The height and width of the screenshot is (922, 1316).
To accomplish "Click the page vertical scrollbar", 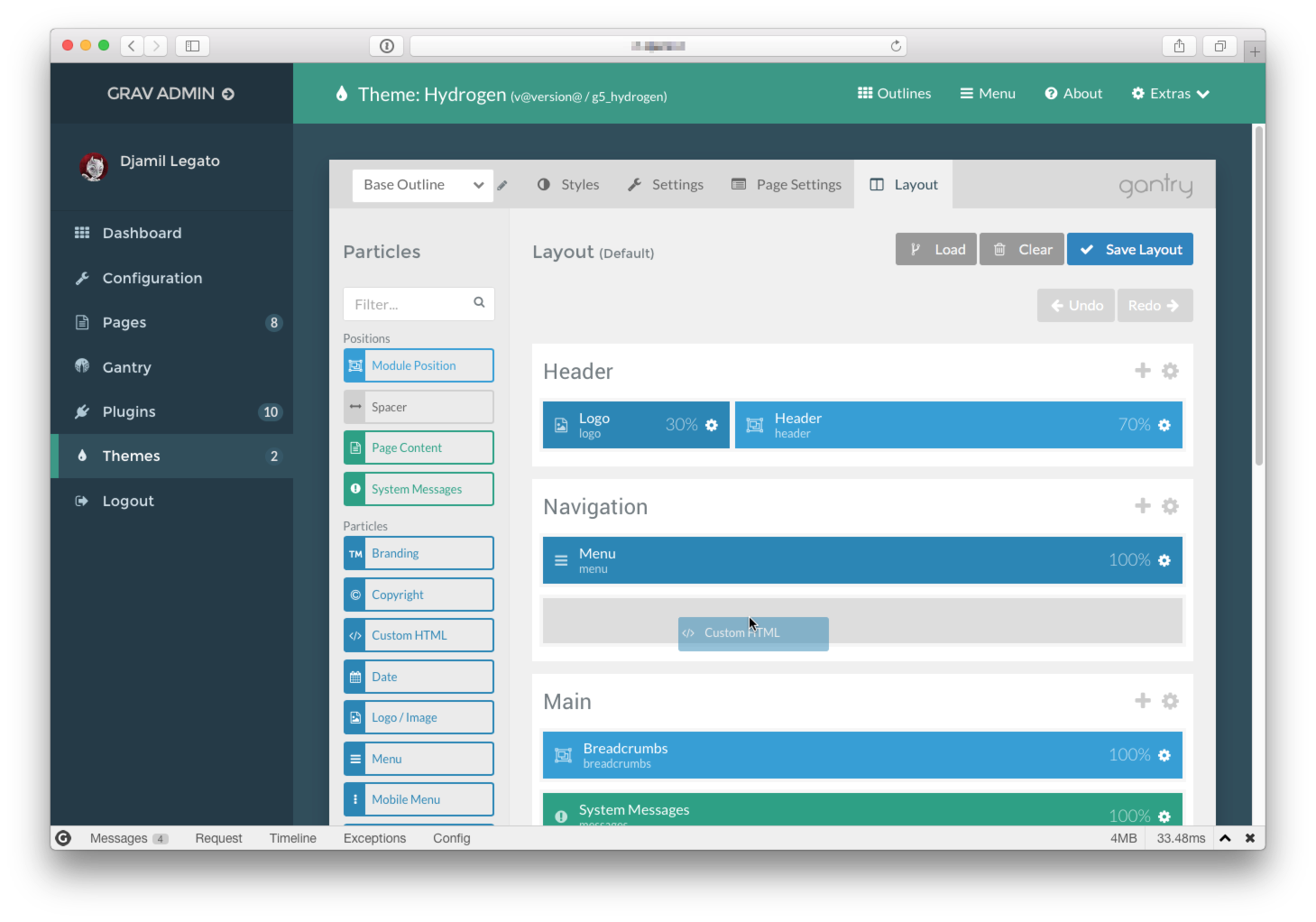I will [1258, 298].
